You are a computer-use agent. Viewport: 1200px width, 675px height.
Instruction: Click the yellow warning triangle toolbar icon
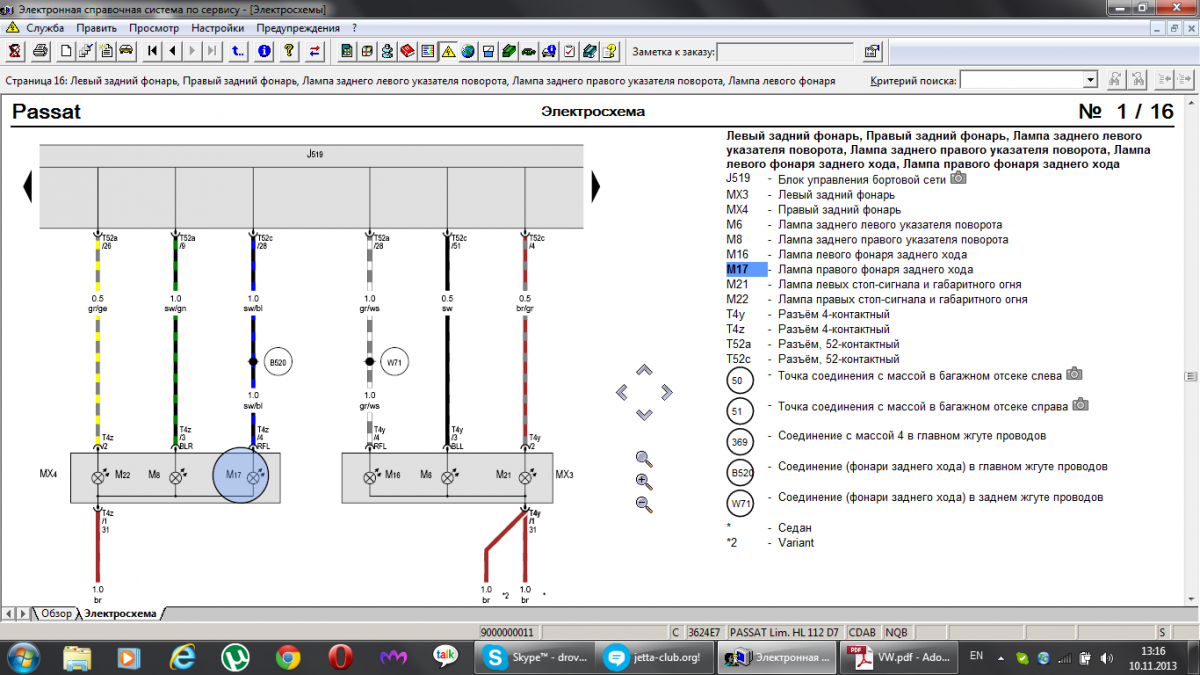point(447,50)
